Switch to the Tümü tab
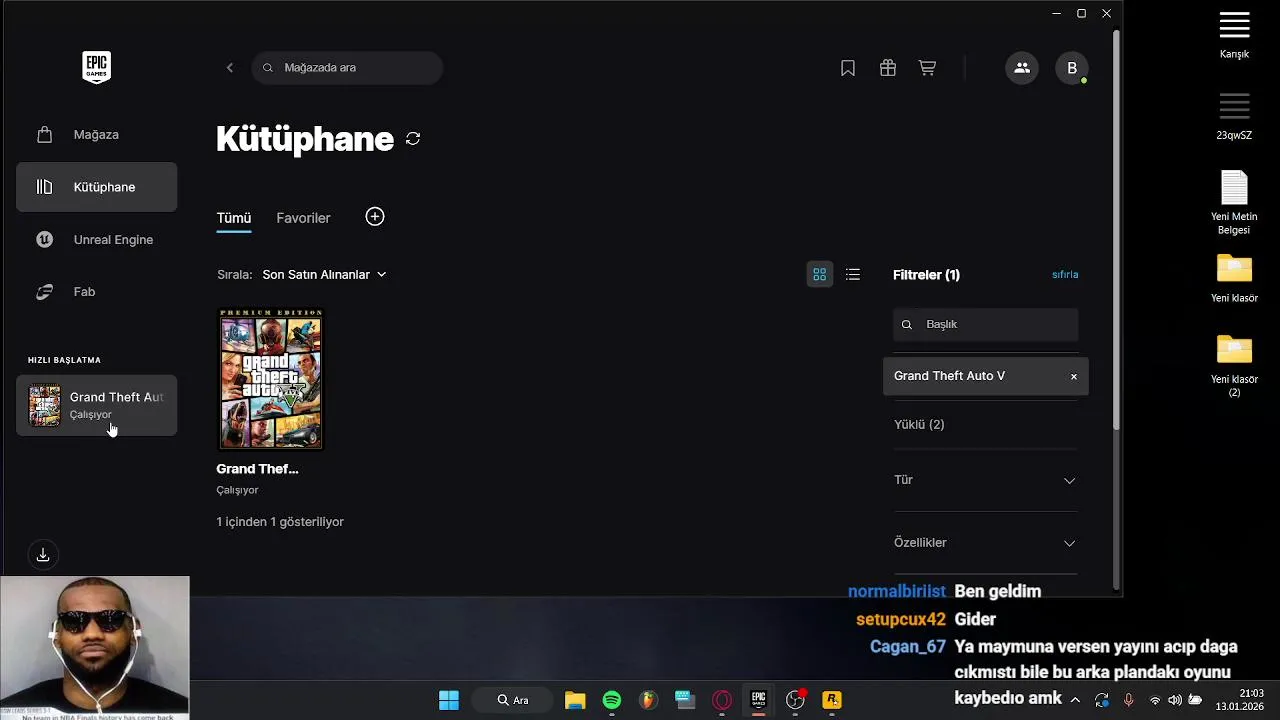 [x=234, y=218]
